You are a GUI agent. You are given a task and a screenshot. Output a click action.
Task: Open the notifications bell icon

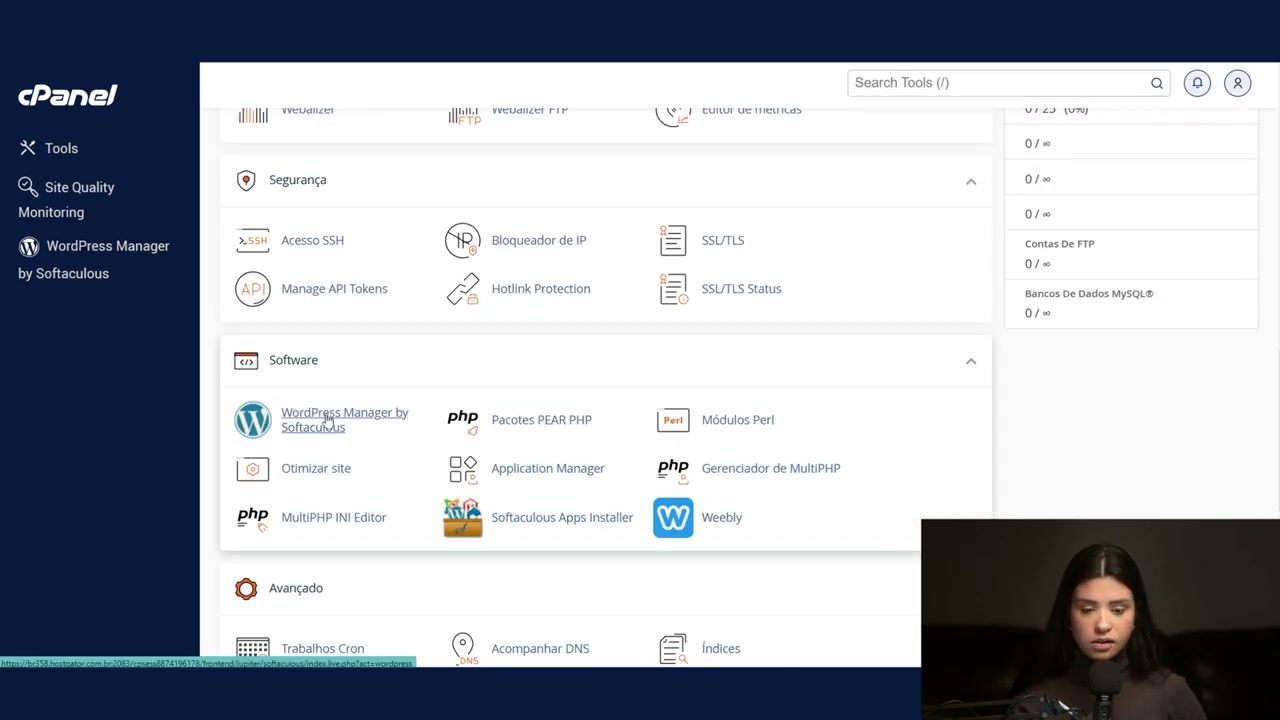coord(1197,83)
